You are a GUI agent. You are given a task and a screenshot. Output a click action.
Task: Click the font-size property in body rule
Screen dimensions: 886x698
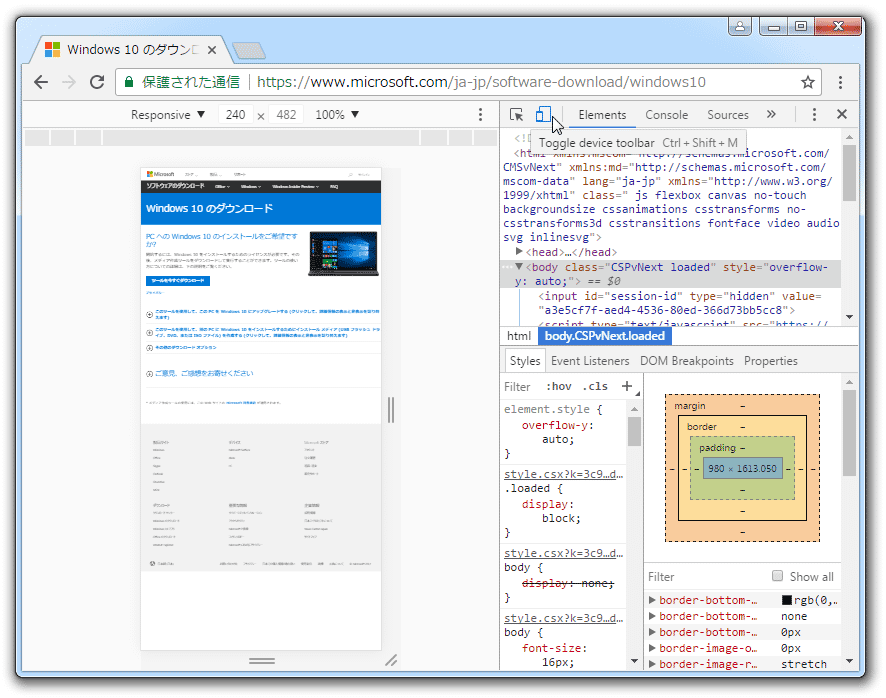click(x=554, y=648)
